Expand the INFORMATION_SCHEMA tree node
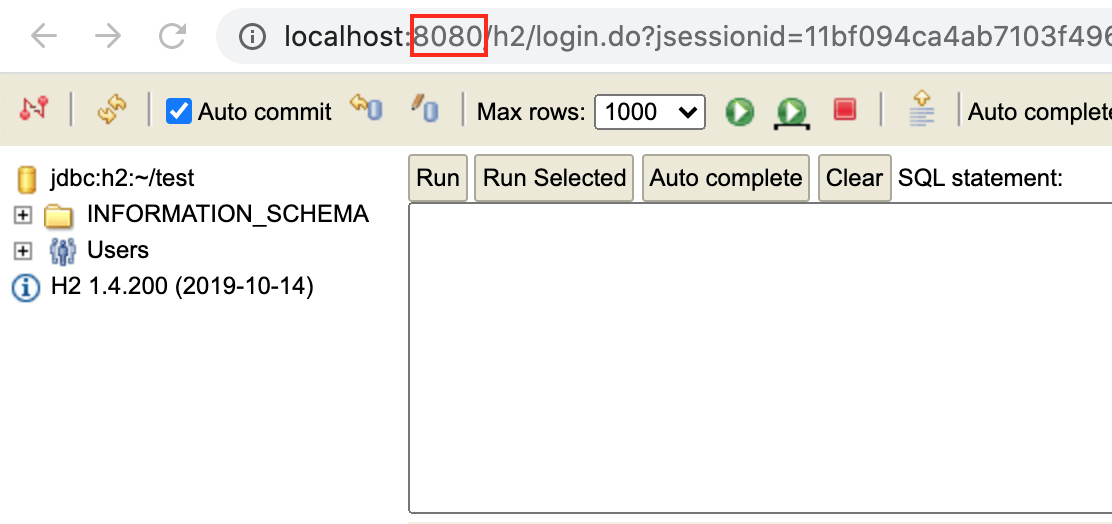The height and width of the screenshot is (524, 1112). [23, 215]
